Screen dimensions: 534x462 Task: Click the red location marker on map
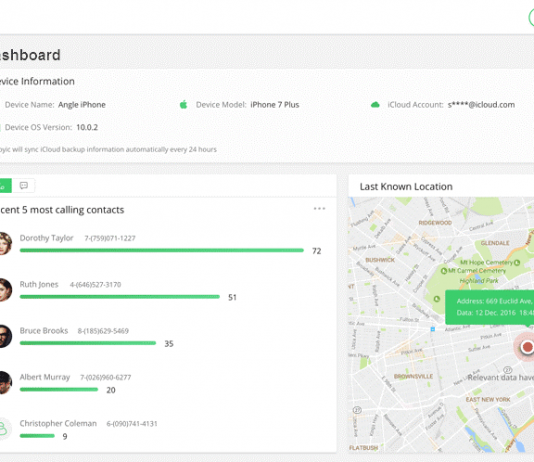[527, 347]
